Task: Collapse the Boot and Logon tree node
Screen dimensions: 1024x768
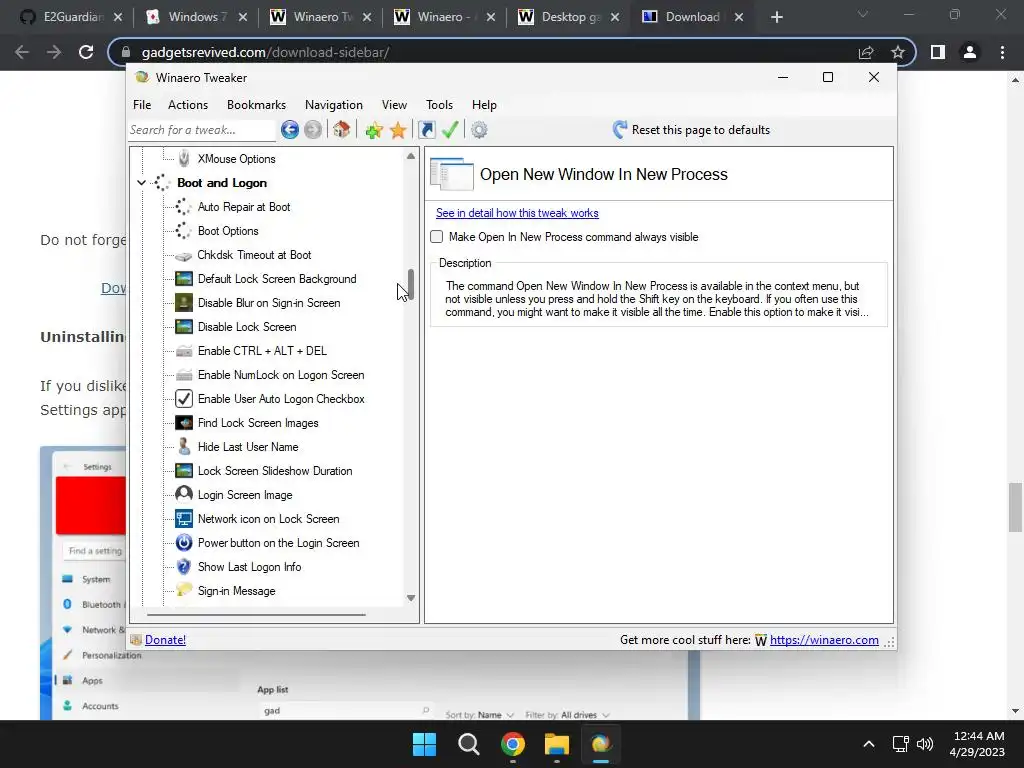Action: coord(142,183)
